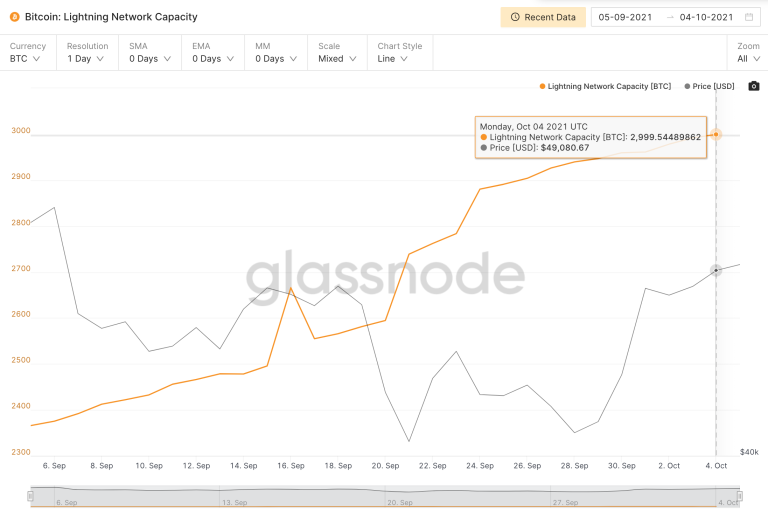Viewport: 768px width, 517px height.
Task: Toggle Lightning Network Capacity series in legend
Action: [x=605, y=86]
